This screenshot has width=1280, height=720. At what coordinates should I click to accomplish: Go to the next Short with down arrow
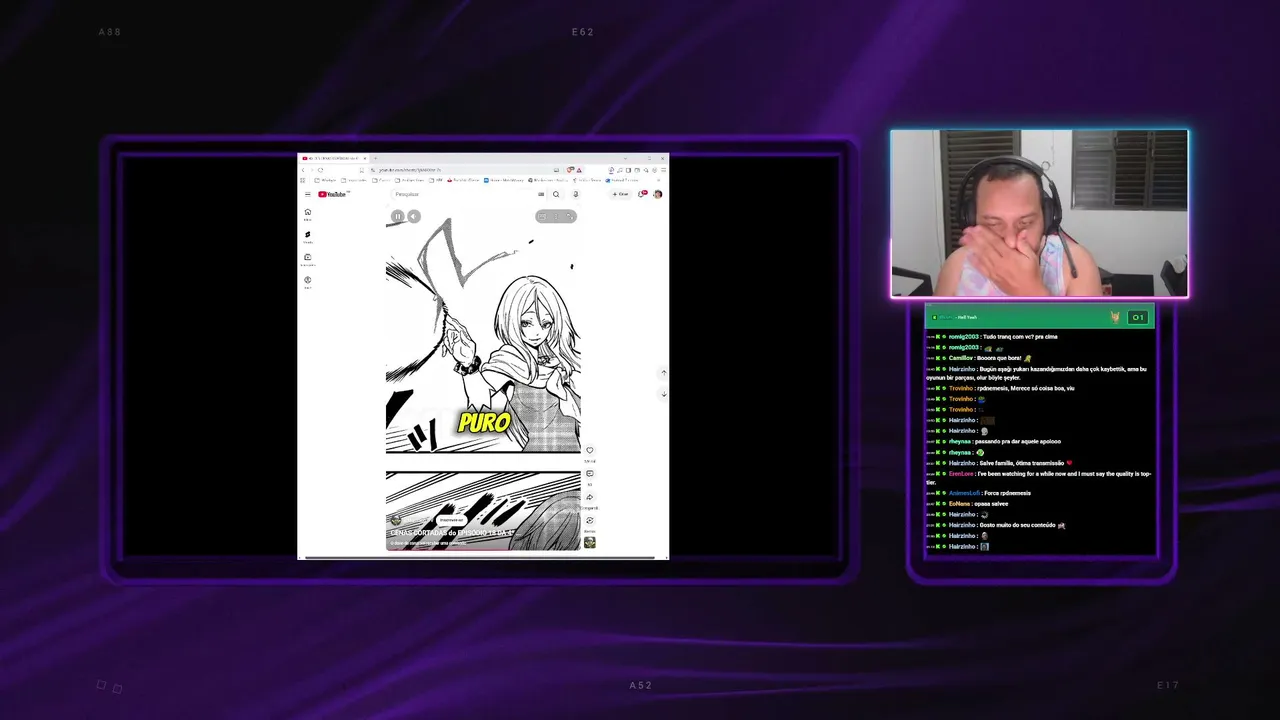(663, 394)
